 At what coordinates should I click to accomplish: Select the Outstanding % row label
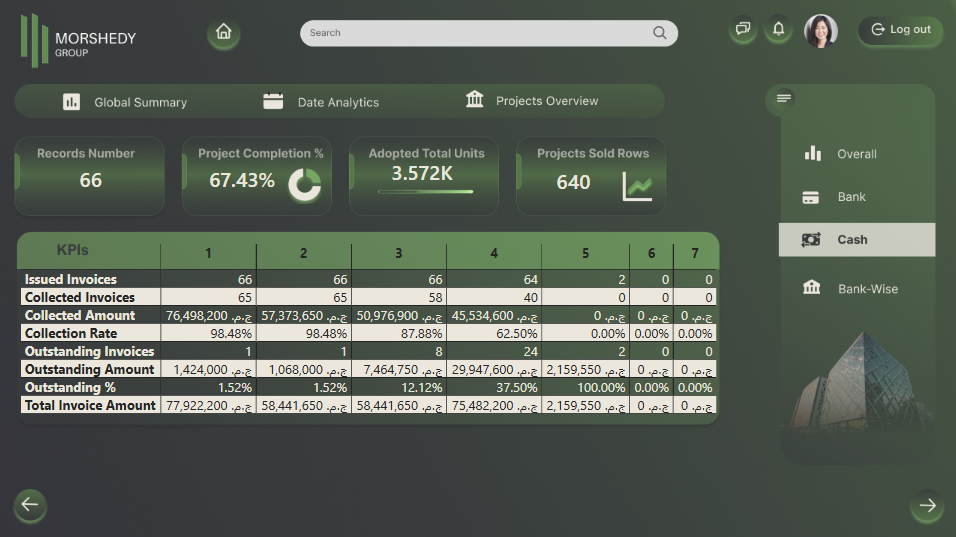pos(70,387)
